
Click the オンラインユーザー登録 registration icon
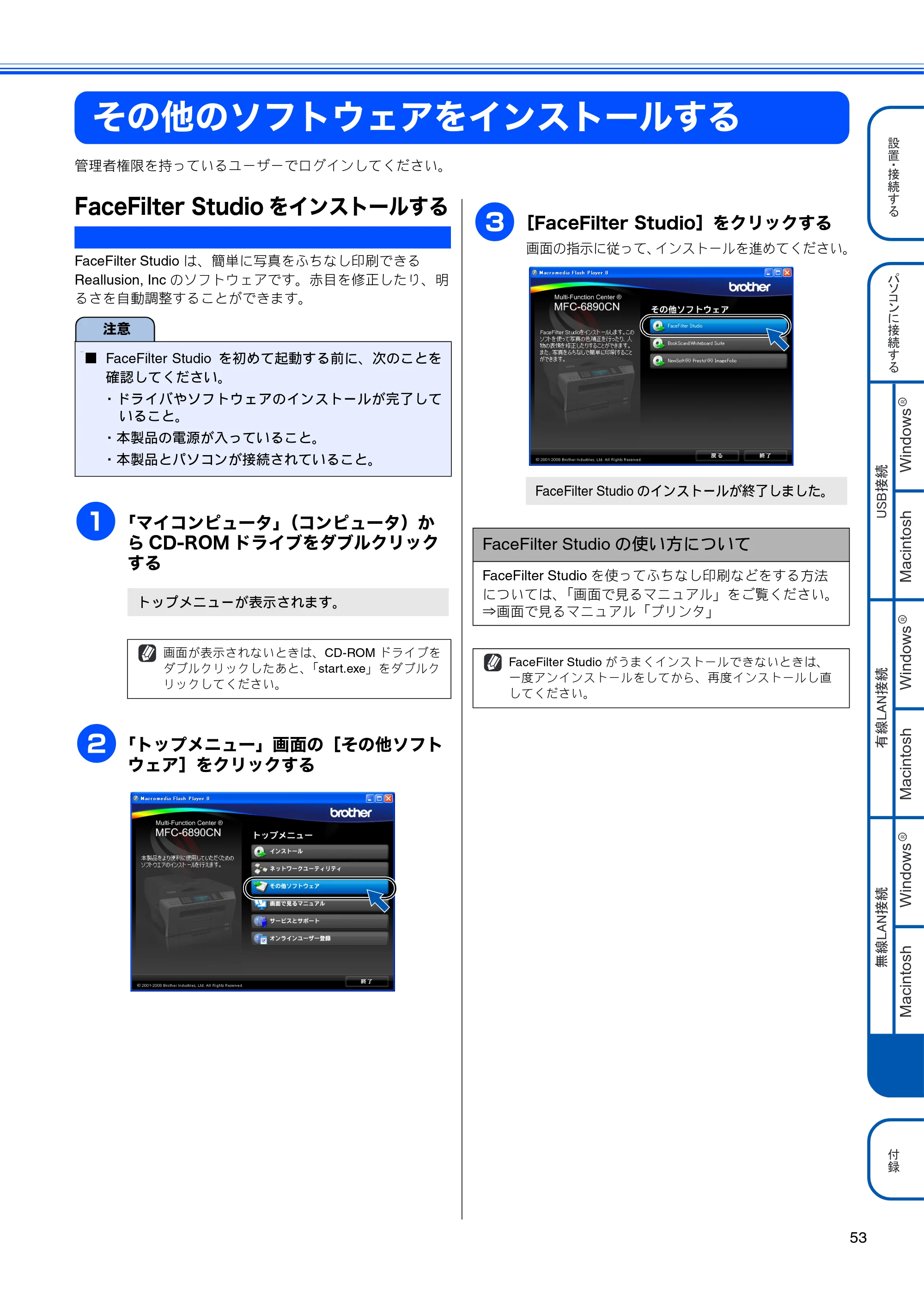(261, 939)
